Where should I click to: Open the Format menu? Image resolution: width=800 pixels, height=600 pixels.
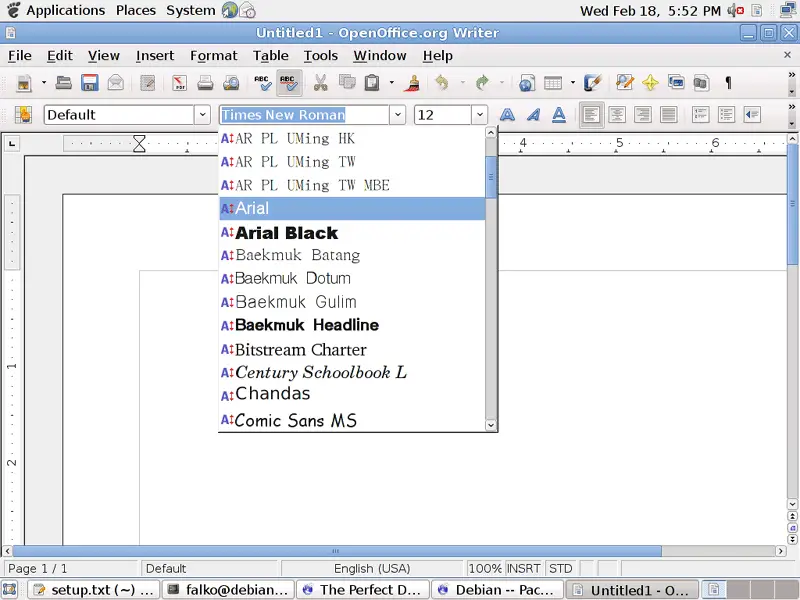[x=214, y=56]
